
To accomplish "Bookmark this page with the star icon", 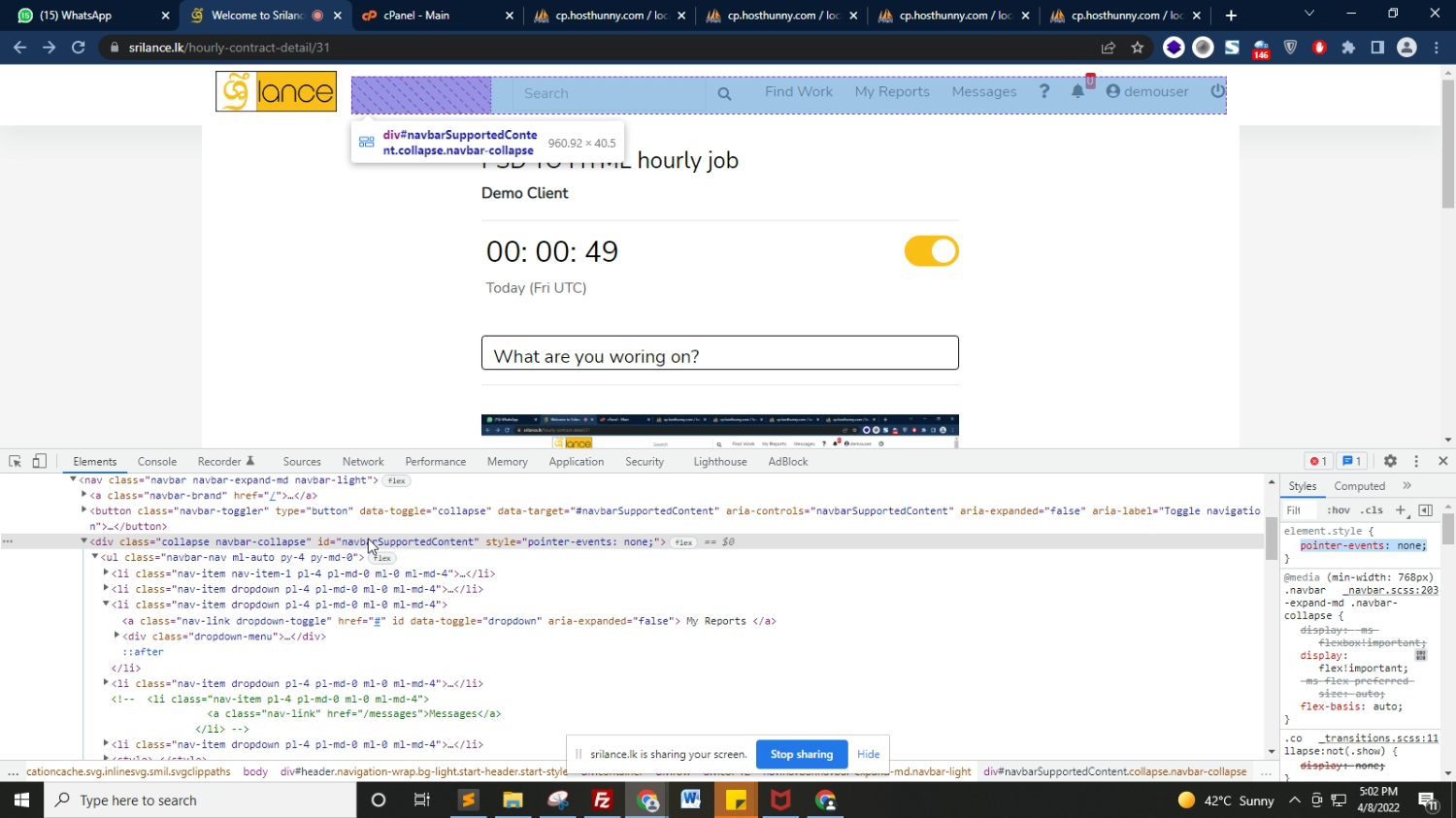I will [x=1138, y=48].
